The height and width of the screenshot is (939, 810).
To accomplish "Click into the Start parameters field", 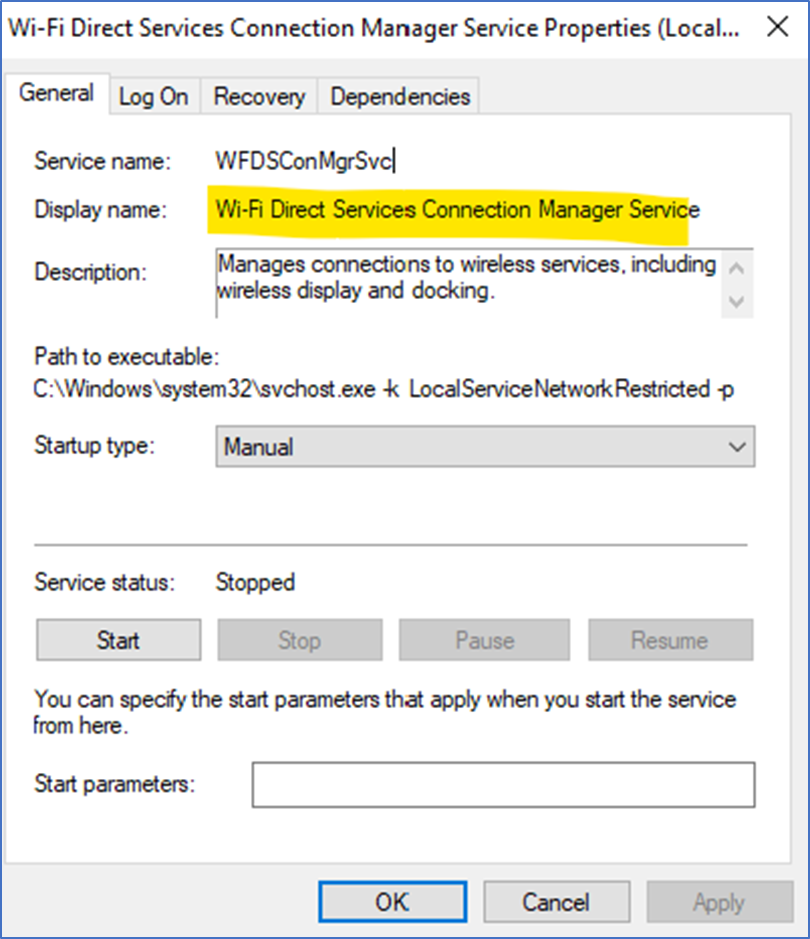I will point(503,784).
